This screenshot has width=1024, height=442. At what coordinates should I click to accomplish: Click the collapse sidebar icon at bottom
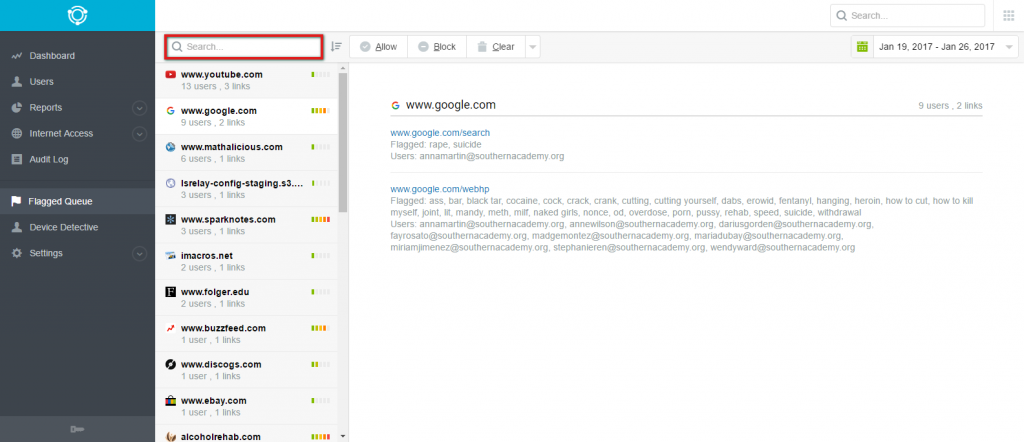click(x=77, y=429)
